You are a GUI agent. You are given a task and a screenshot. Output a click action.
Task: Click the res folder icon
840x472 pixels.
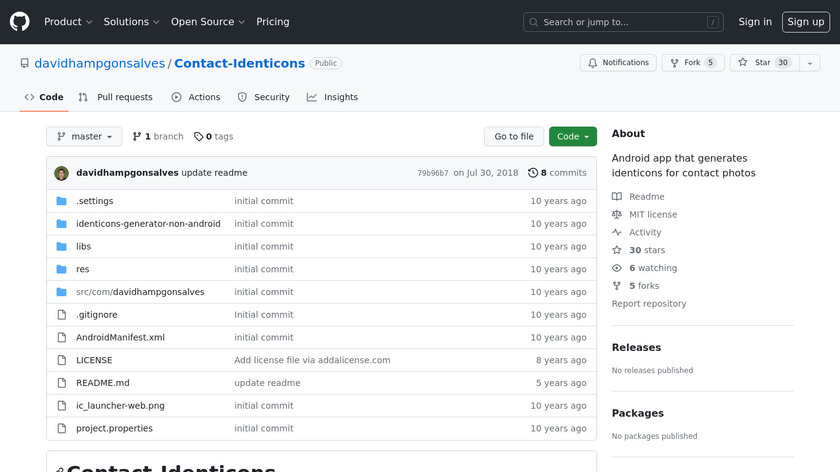pyautogui.click(x=62, y=269)
